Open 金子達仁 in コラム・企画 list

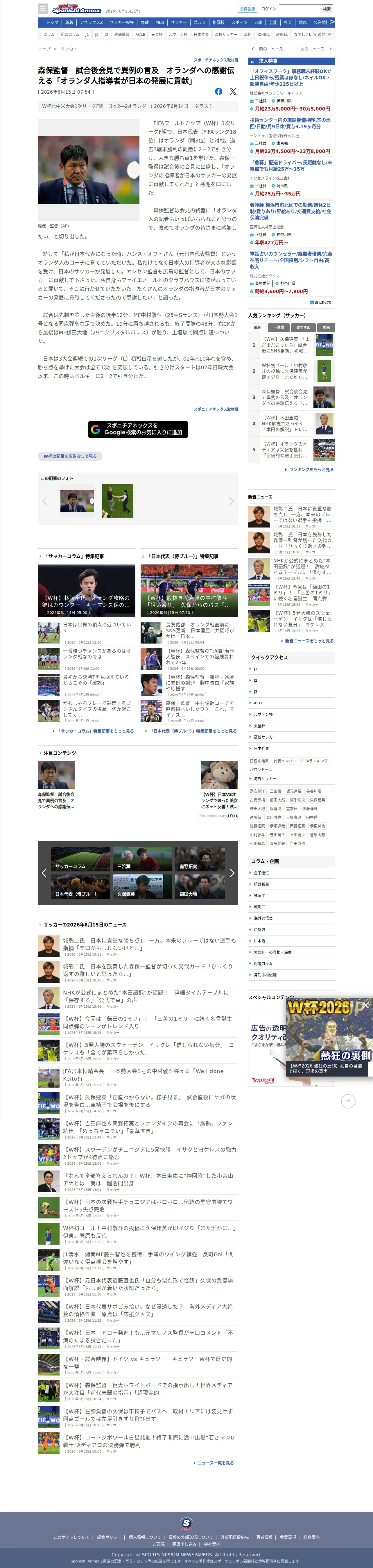tap(261, 873)
